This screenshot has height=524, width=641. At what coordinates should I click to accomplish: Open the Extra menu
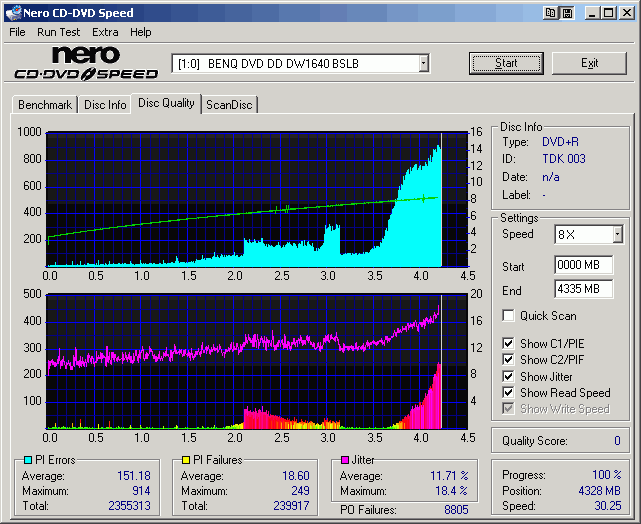(105, 32)
